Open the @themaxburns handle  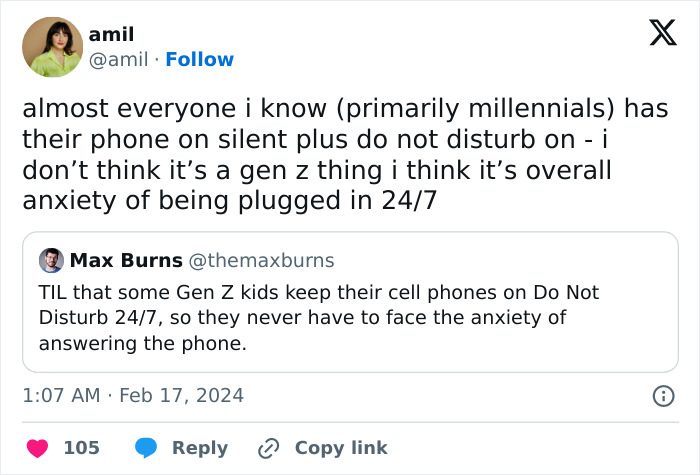[261, 261]
